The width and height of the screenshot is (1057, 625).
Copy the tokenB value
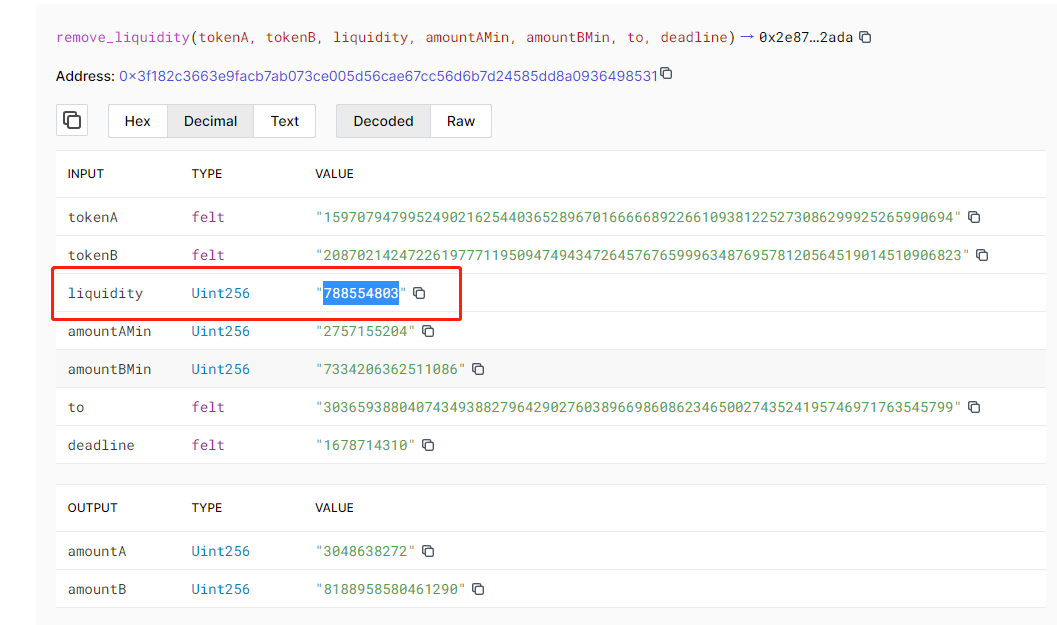pyautogui.click(x=982, y=255)
